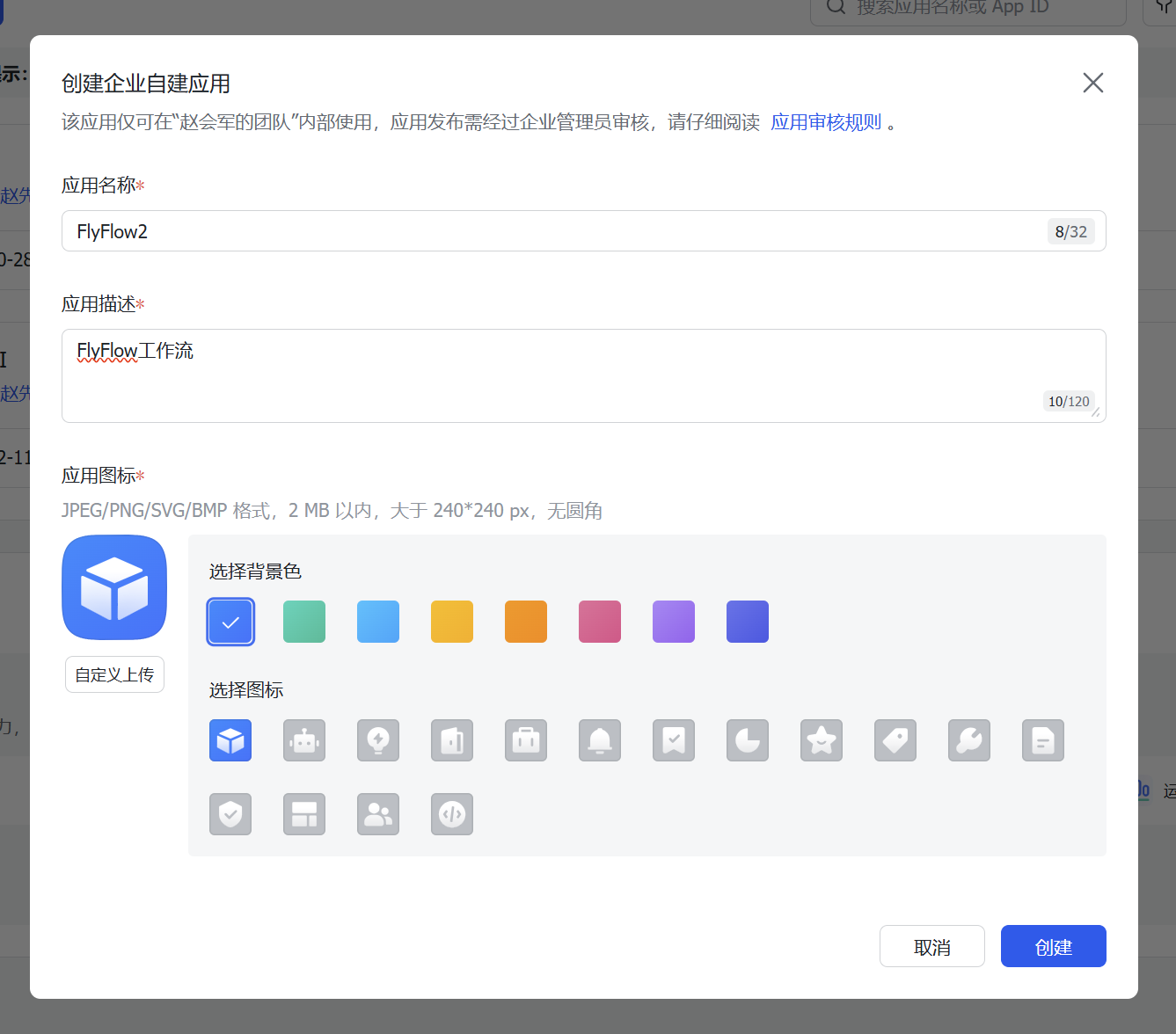Choose the orange background color
This screenshot has width=1176, height=1034.
click(526, 622)
